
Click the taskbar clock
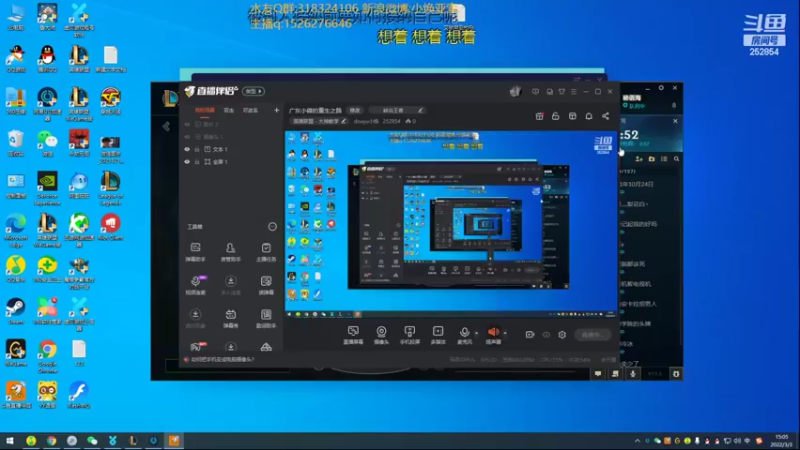point(781,441)
